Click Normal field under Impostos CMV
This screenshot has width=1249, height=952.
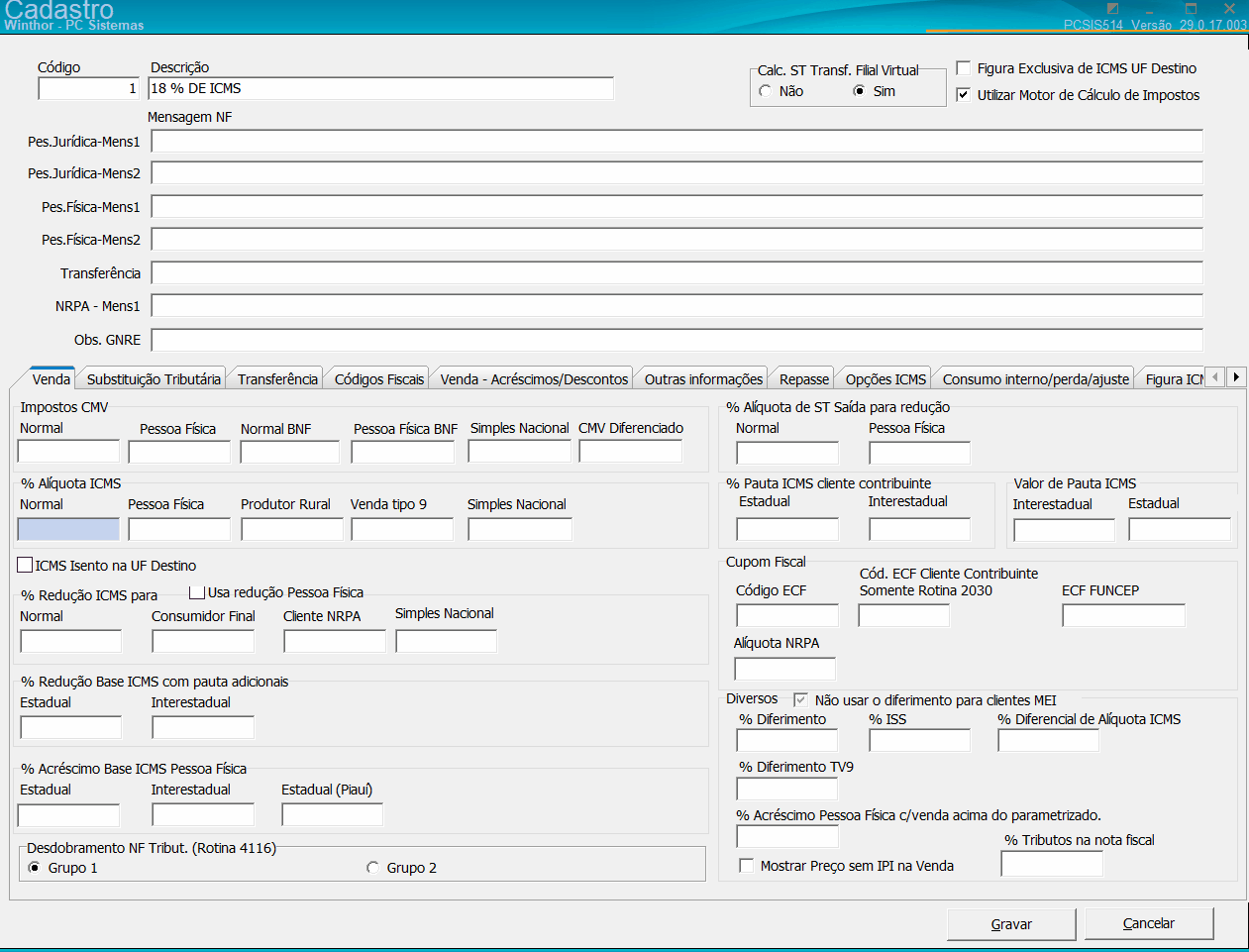pyautogui.click(x=68, y=452)
